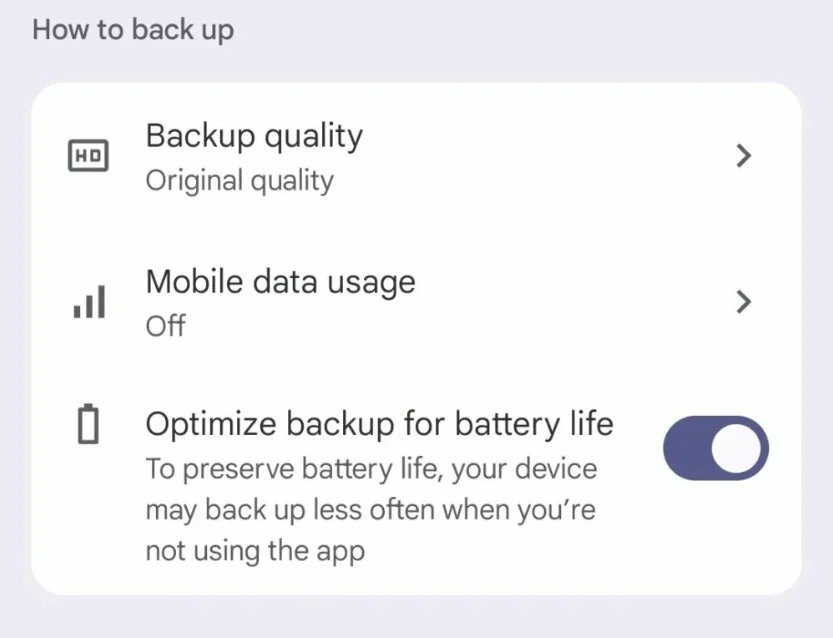Tap the 'may back up less often' line
833x638 pixels.
(370, 510)
